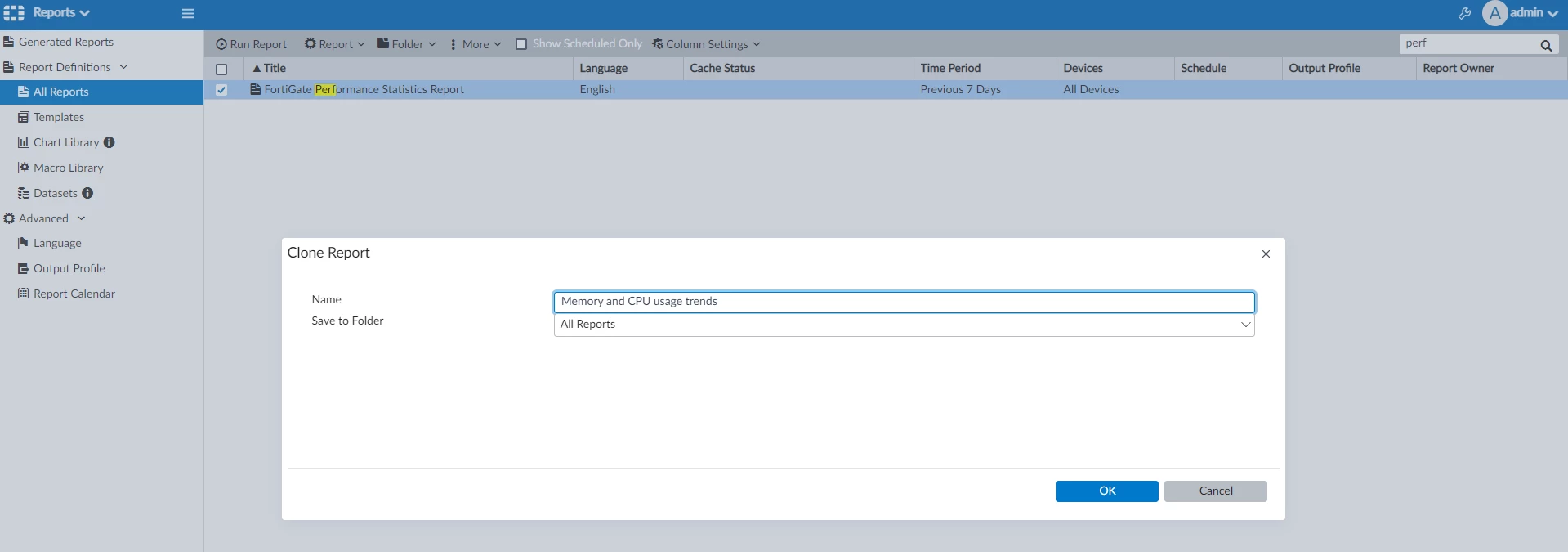This screenshot has width=1568, height=552.
Task: Click the search box containing perf
Action: (x=1467, y=43)
